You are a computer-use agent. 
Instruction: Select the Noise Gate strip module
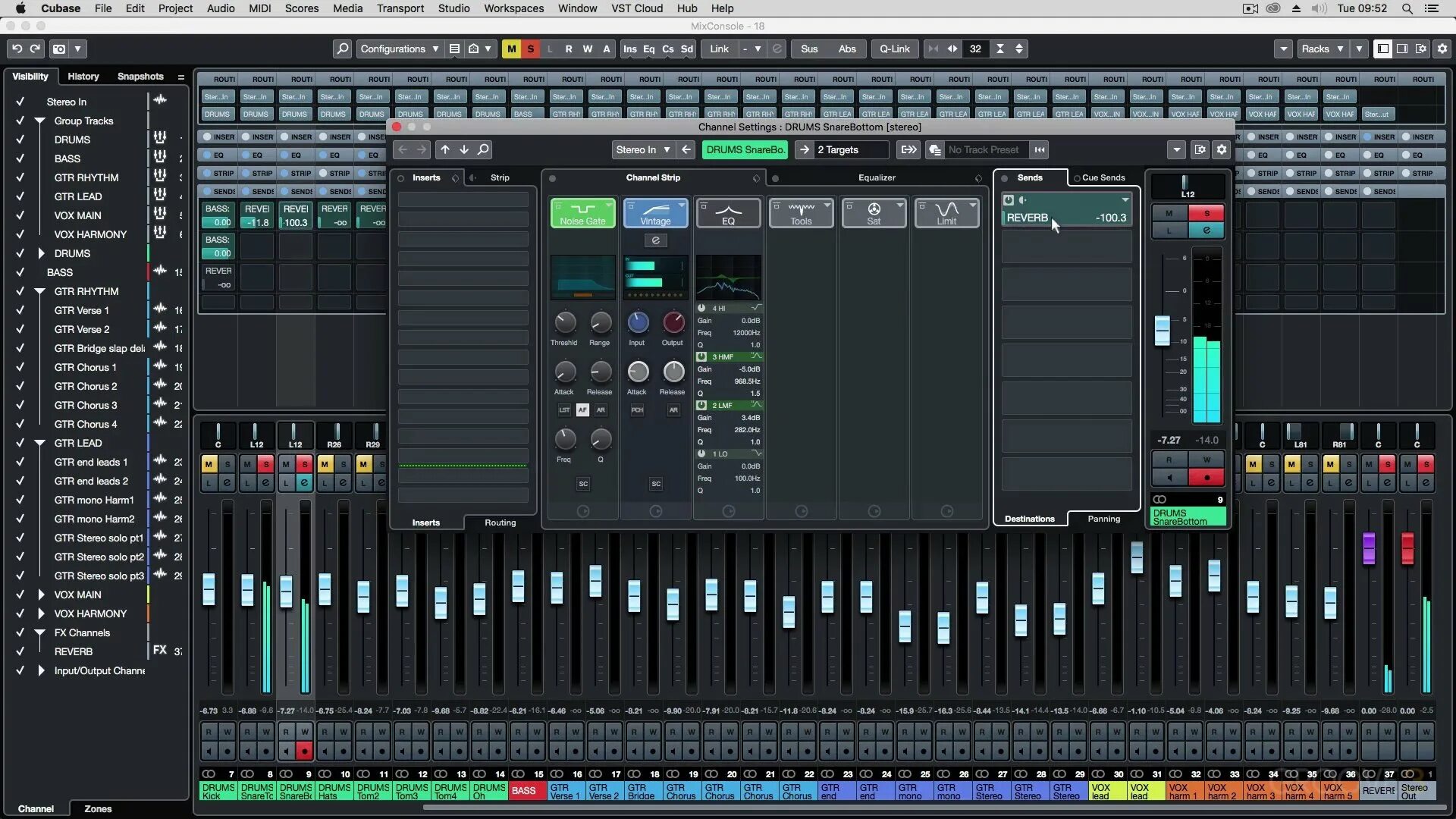[x=582, y=213]
